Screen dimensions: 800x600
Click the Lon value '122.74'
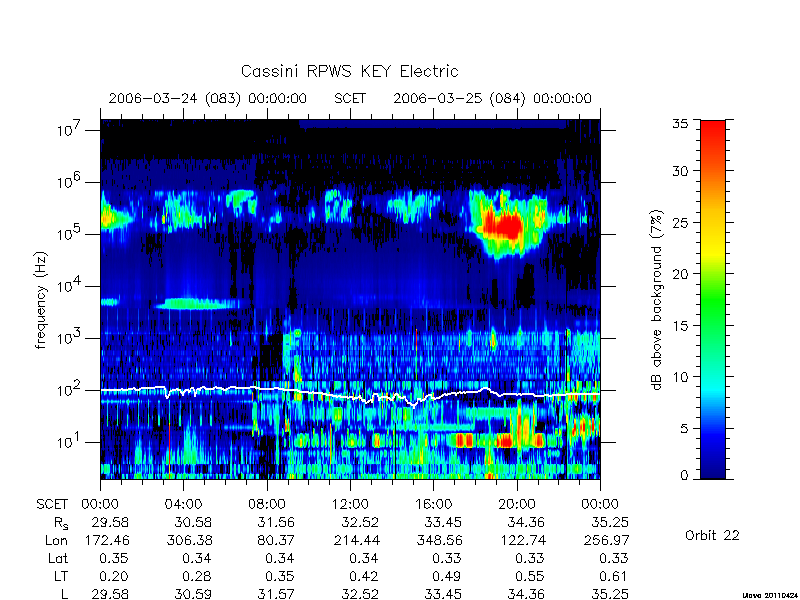click(523, 540)
